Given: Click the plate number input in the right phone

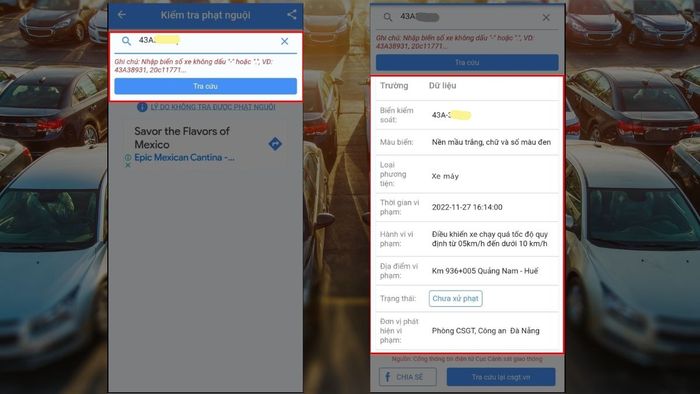Looking at the screenshot, I should tap(467, 17).
